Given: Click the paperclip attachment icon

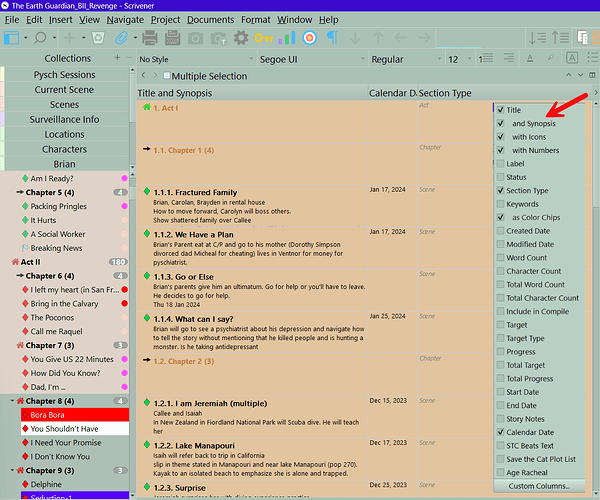Looking at the screenshot, I should (x=121, y=37).
